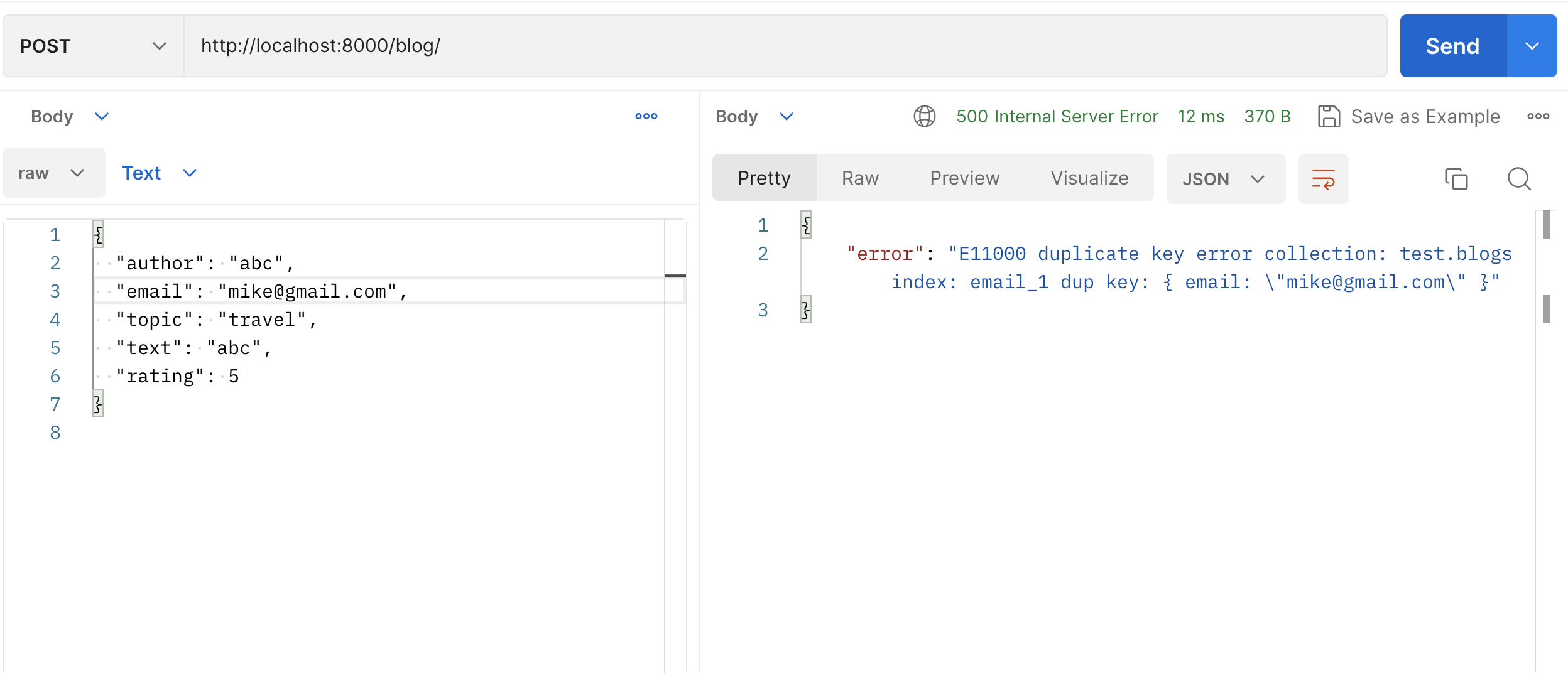Open the POST method dropdown

[x=93, y=46]
